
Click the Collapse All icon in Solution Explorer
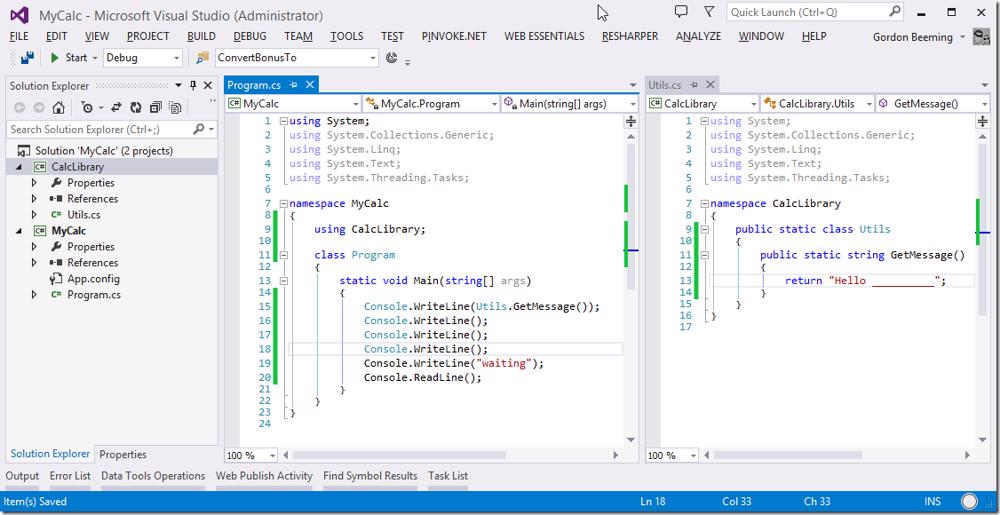pyautogui.click(x=156, y=108)
